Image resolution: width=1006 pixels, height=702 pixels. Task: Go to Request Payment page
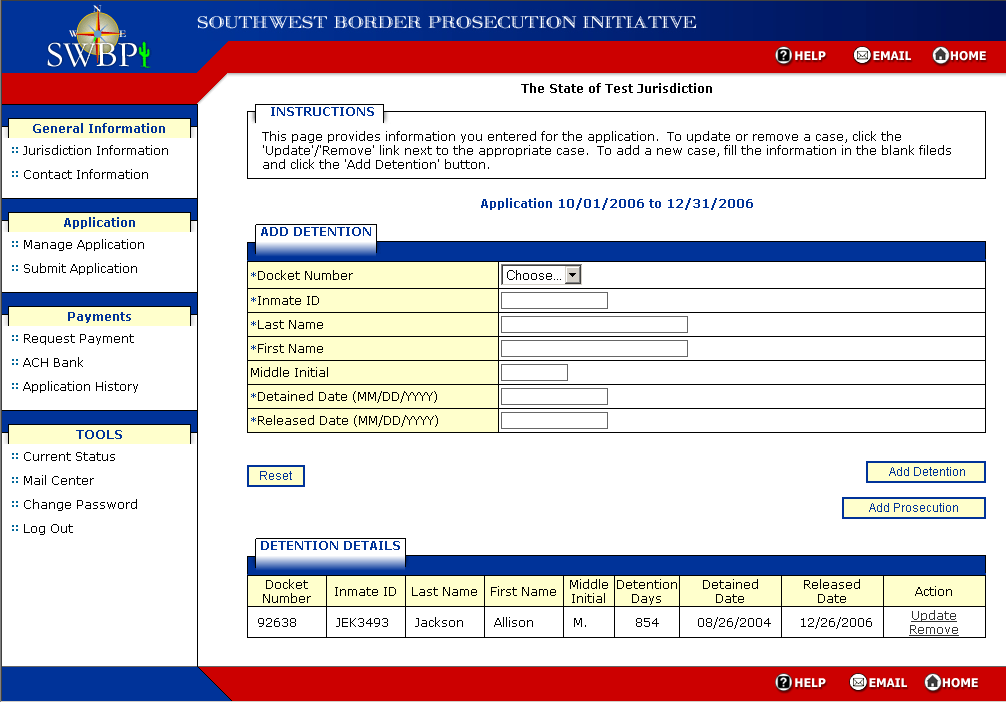79,339
